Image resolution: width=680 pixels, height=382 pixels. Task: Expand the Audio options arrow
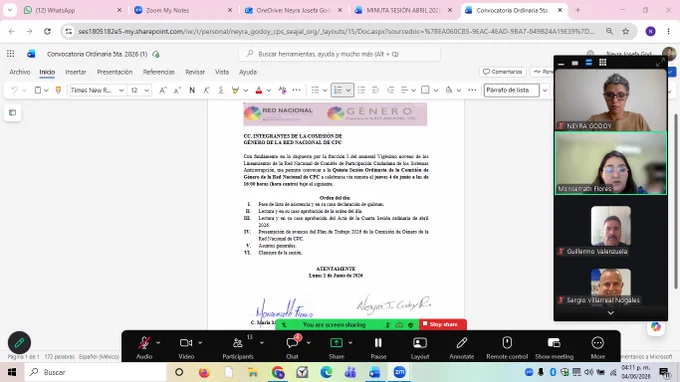point(158,343)
